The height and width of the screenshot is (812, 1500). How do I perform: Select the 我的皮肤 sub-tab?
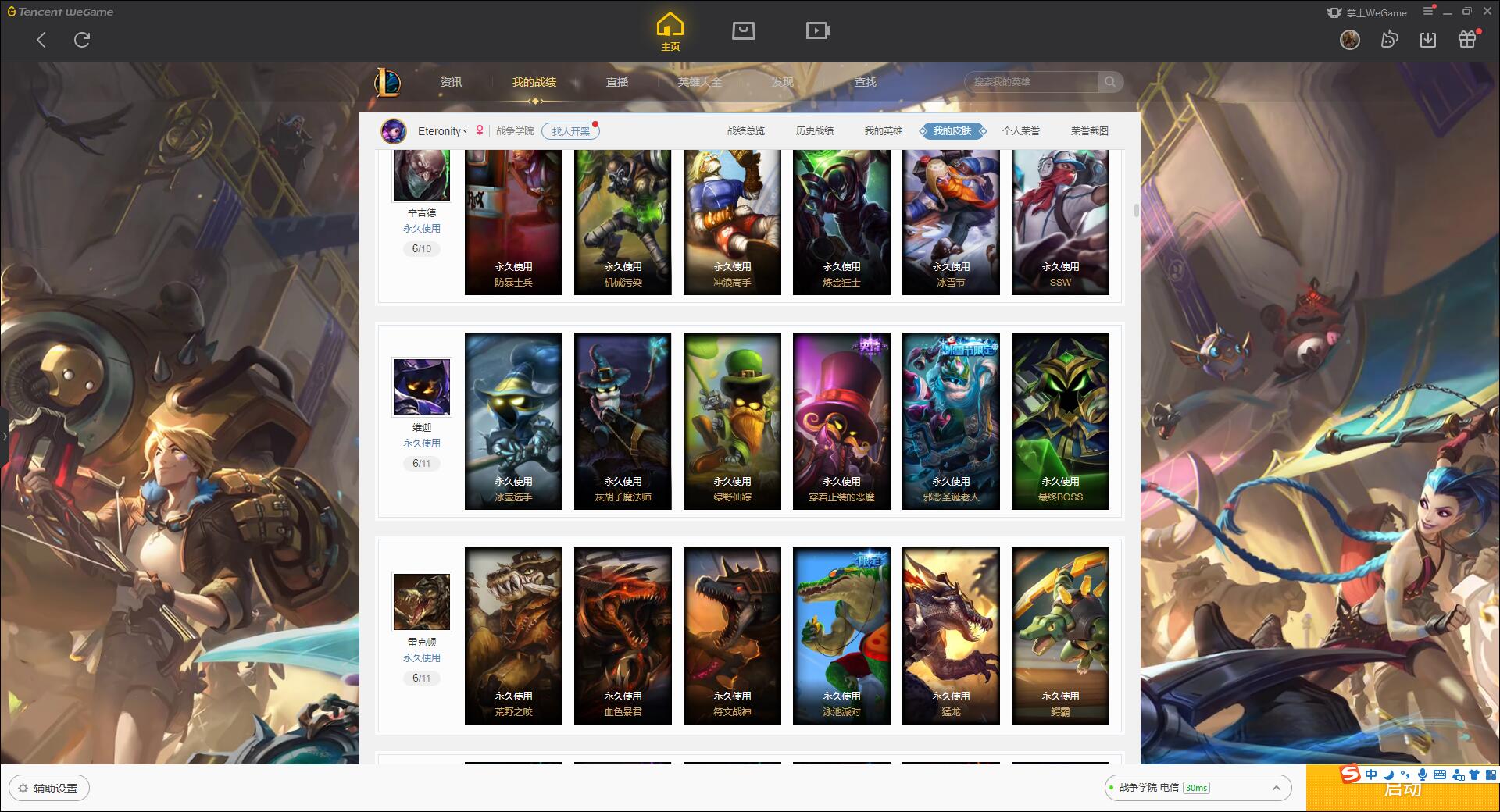952,131
